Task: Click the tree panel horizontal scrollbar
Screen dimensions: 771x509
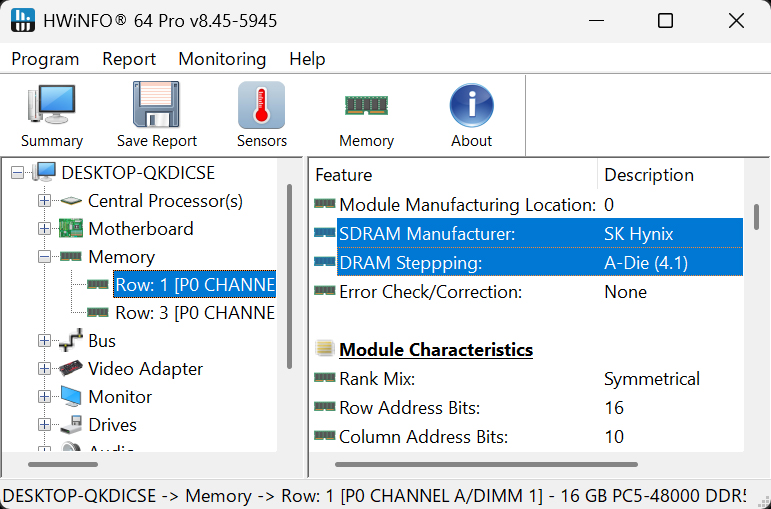Action: pyautogui.click(x=63, y=464)
